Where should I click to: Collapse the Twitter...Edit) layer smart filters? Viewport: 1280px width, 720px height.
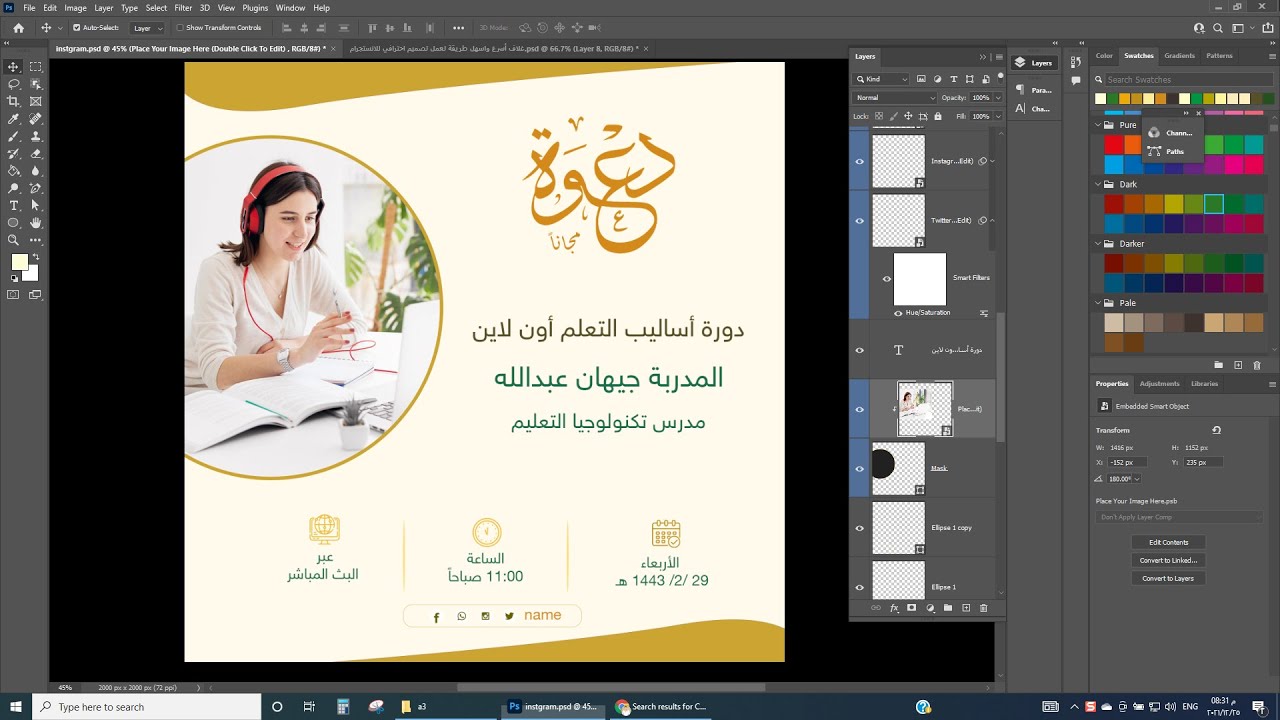[x=992, y=220]
